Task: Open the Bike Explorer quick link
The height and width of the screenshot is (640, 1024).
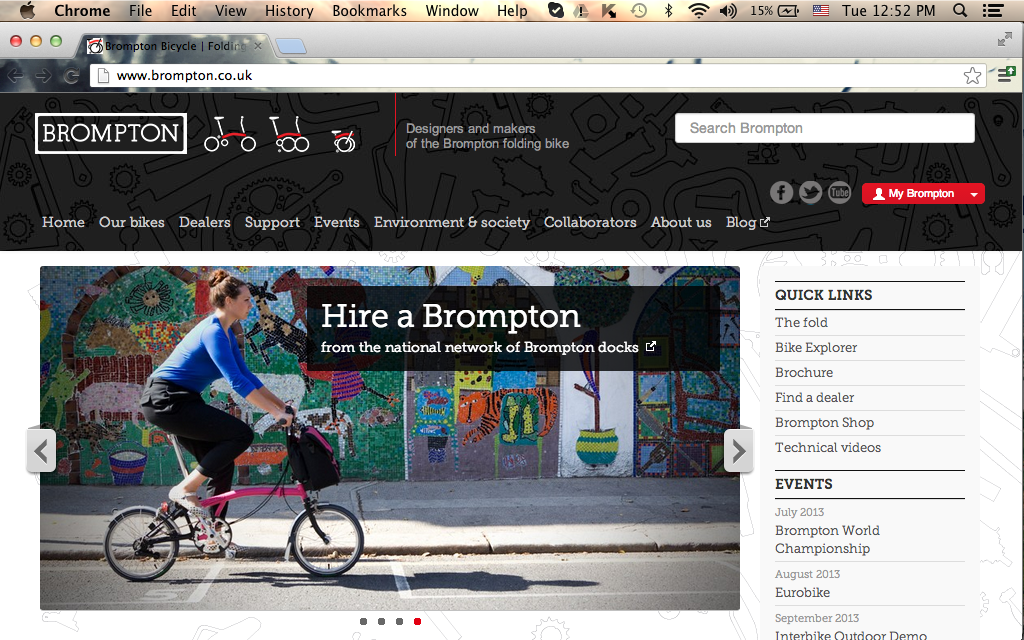Action: coord(816,347)
